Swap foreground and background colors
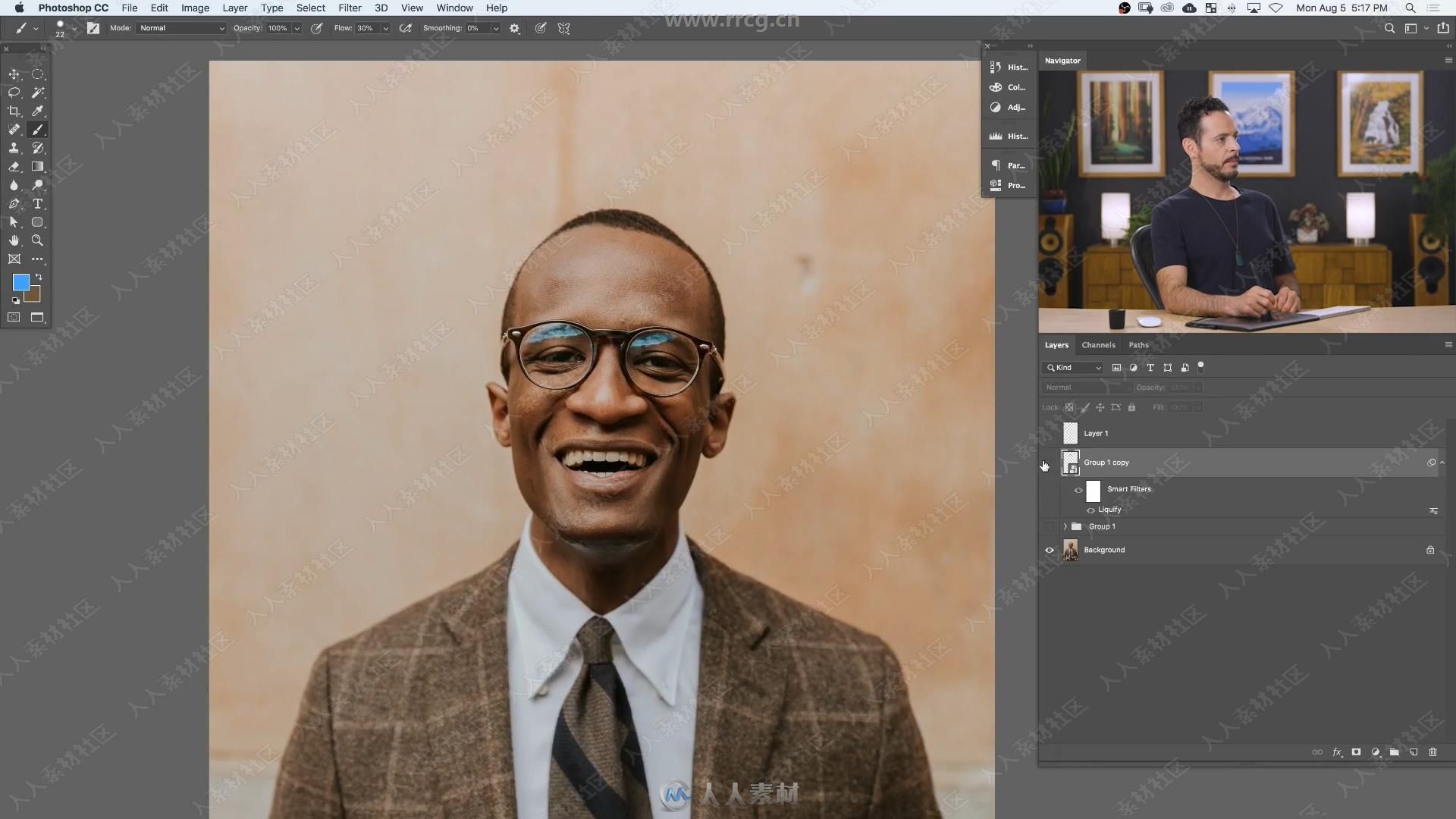 39,277
